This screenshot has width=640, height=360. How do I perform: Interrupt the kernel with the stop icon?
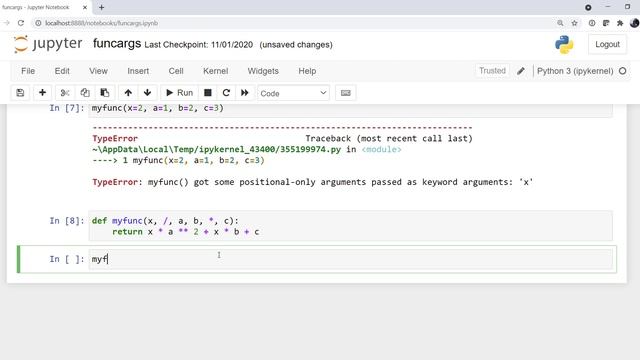[208, 93]
